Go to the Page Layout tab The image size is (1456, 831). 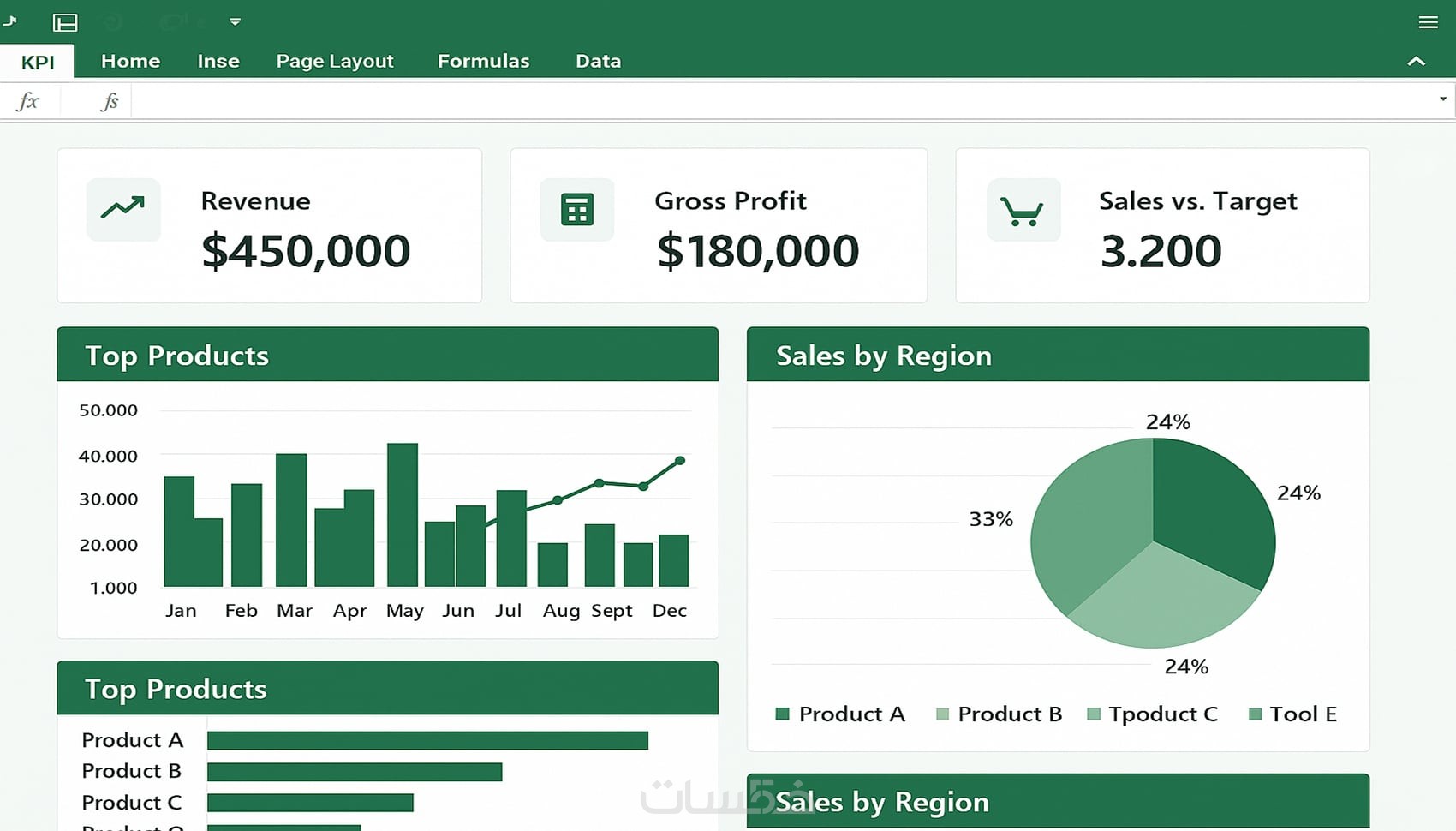[x=335, y=62]
